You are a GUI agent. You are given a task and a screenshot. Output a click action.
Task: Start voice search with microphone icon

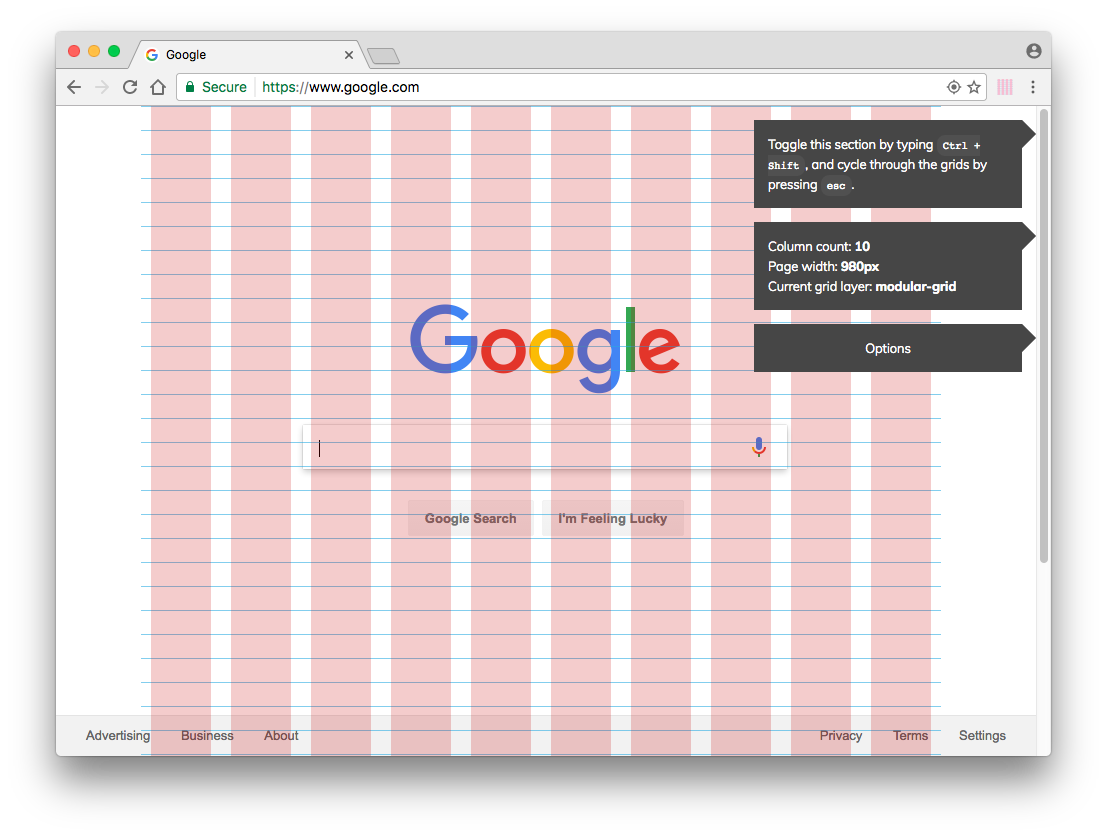[x=759, y=447]
